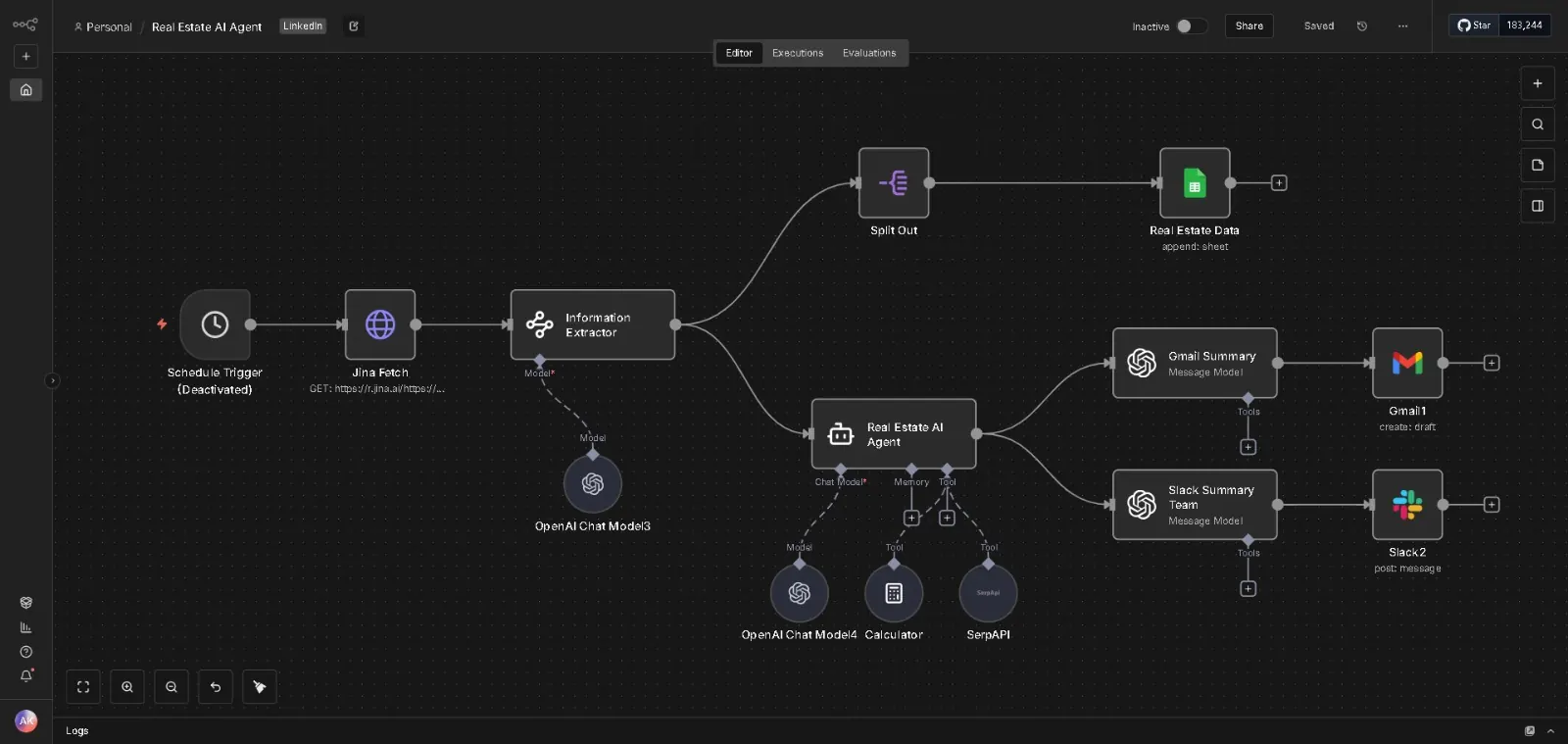
Task: Click the tidy up workflow button
Action: coord(260,687)
